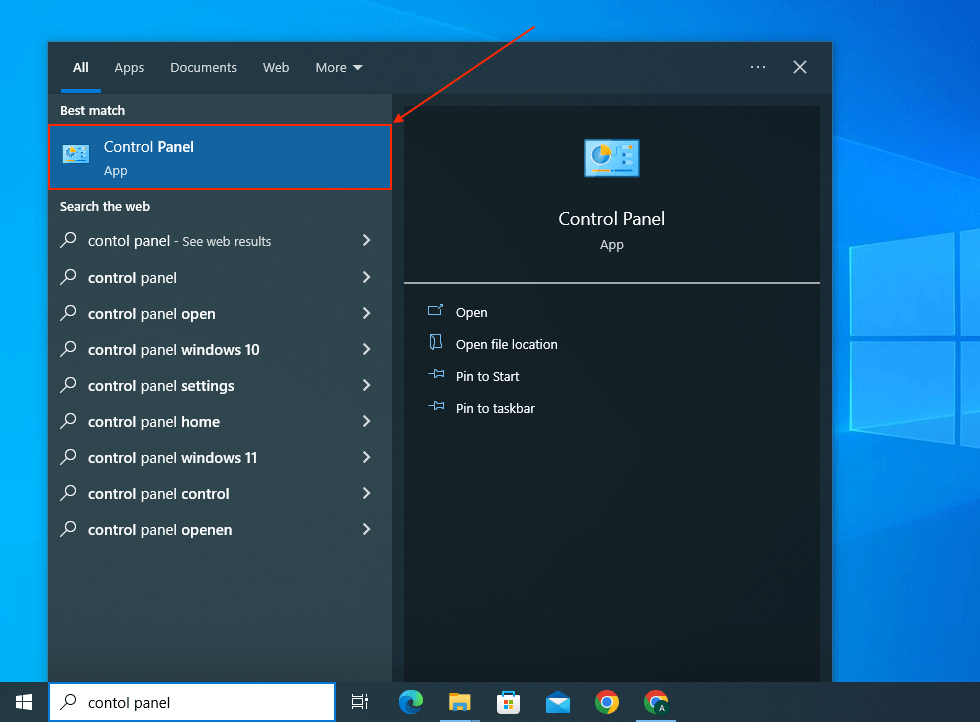Expand 'control panel settings' suggestion arrow
980x722 pixels.
(x=366, y=386)
